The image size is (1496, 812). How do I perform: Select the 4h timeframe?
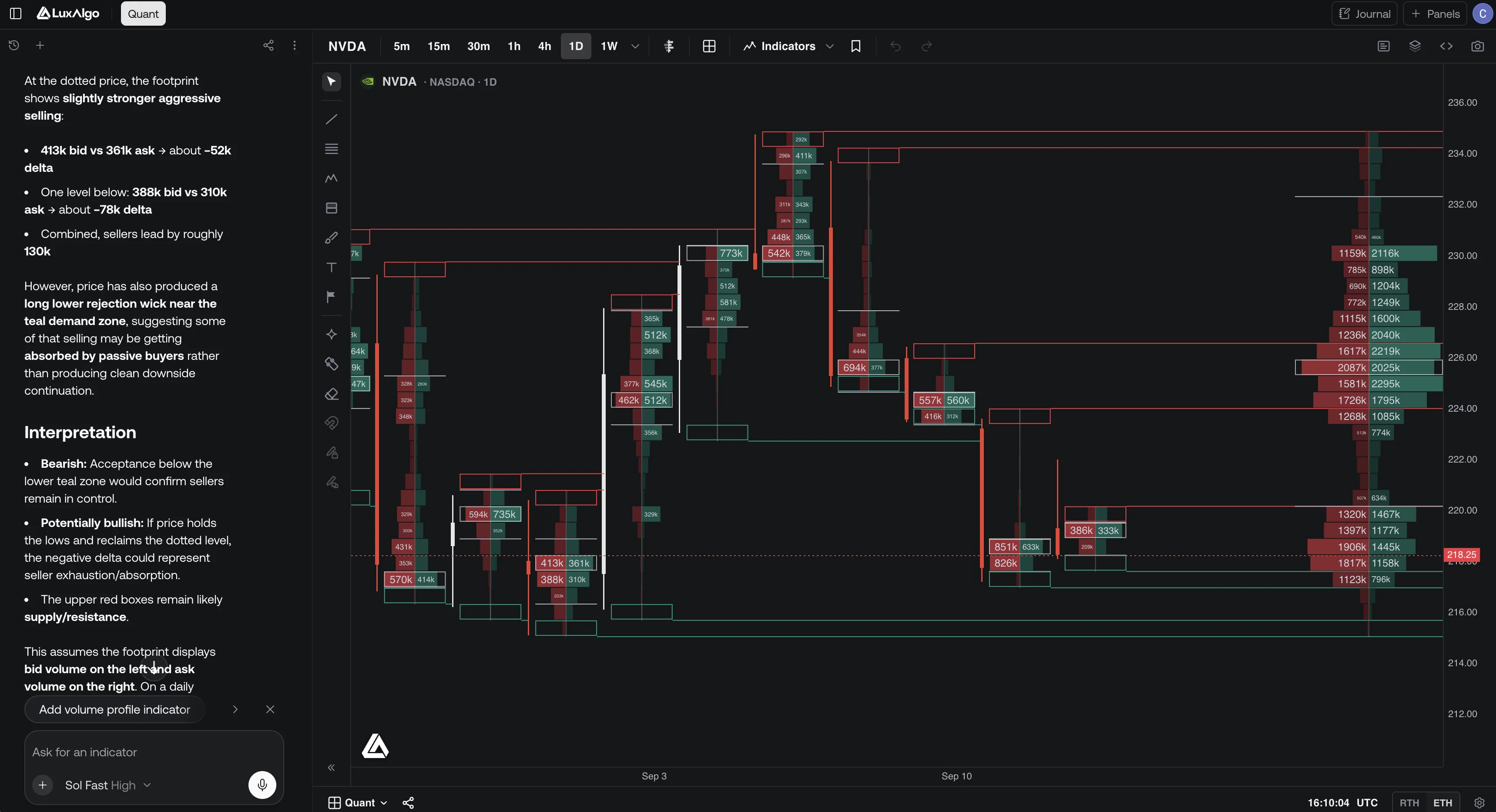click(544, 46)
